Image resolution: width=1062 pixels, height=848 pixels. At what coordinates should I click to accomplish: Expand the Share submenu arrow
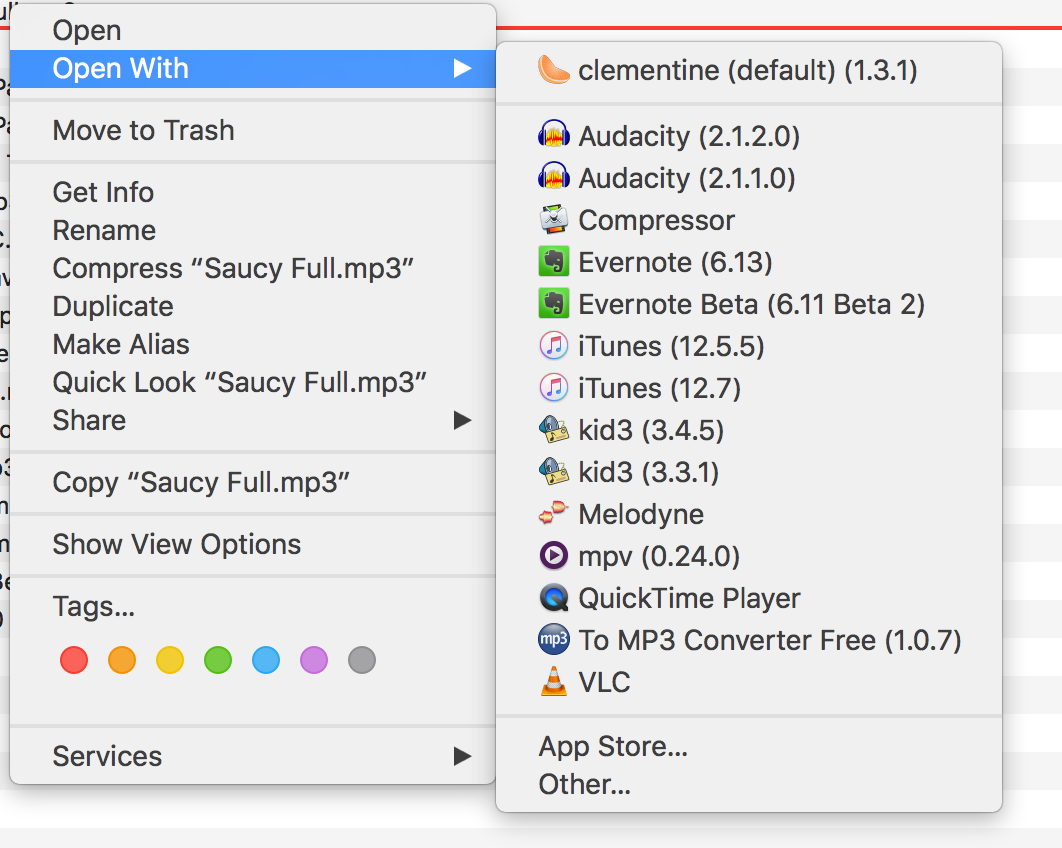(x=461, y=420)
